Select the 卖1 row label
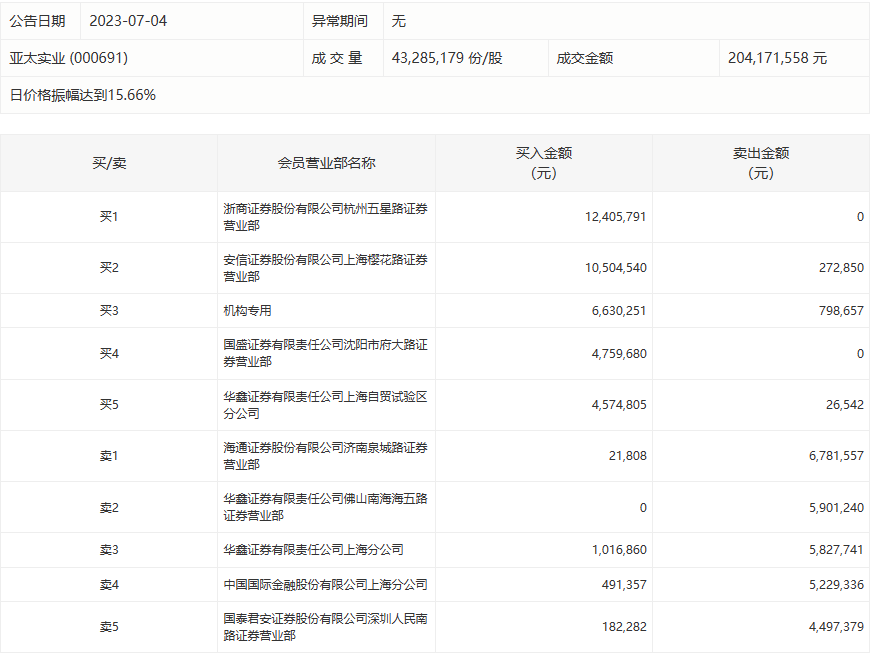This screenshot has width=872, height=655. click(109, 456)
